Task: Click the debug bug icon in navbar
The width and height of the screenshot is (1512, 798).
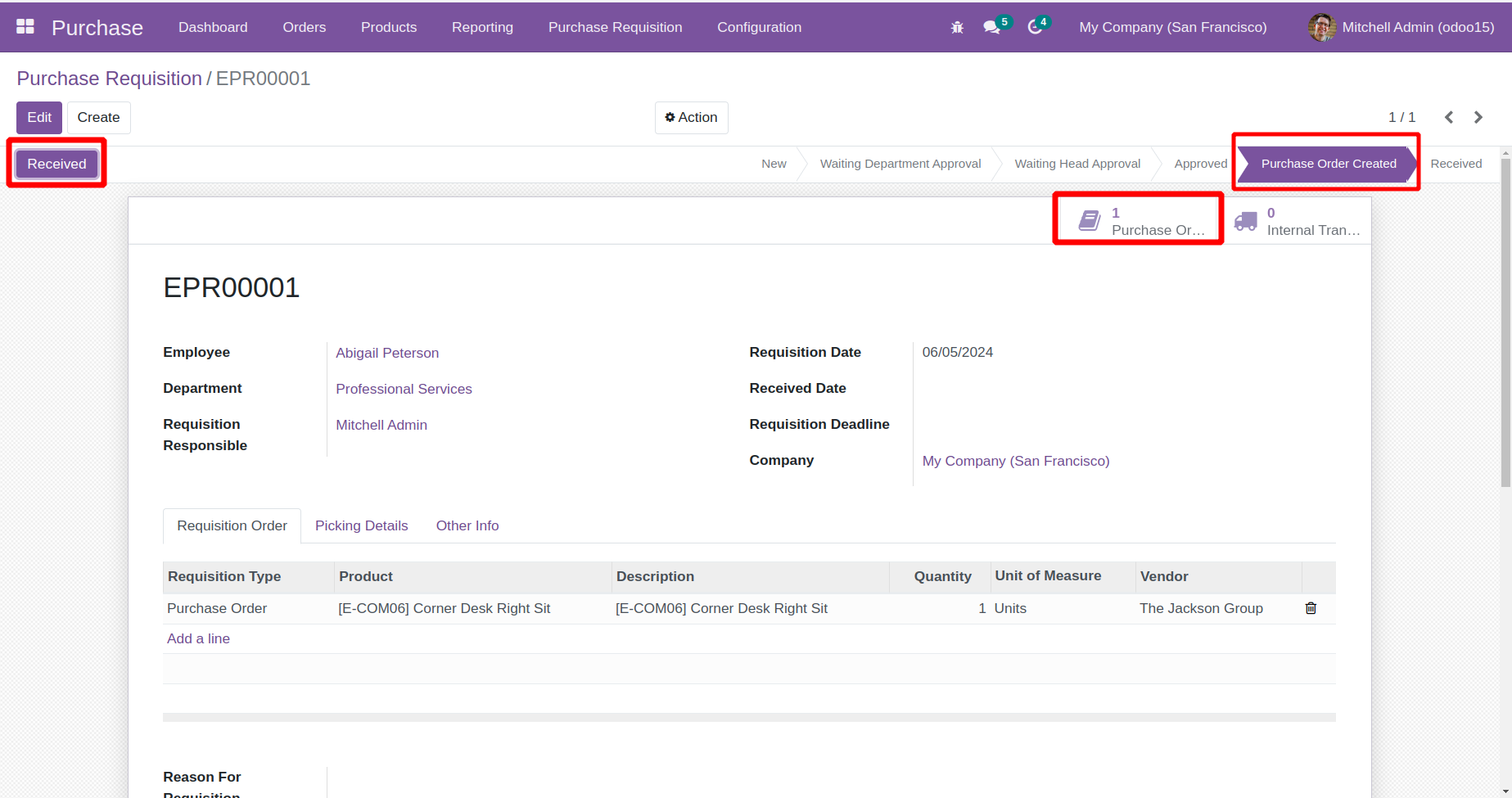Action: (x=957, y=28)
